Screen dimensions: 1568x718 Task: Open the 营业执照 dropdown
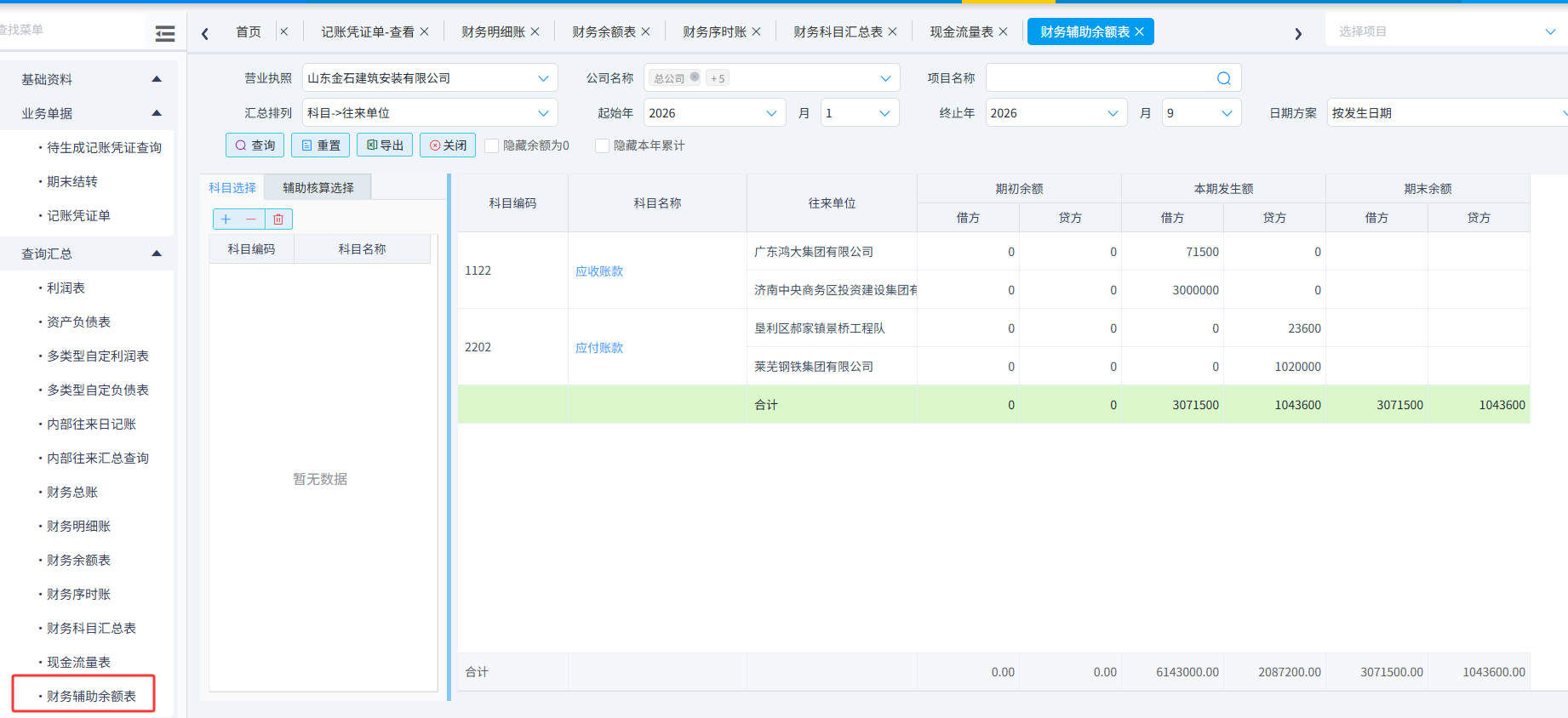(430, 78)
